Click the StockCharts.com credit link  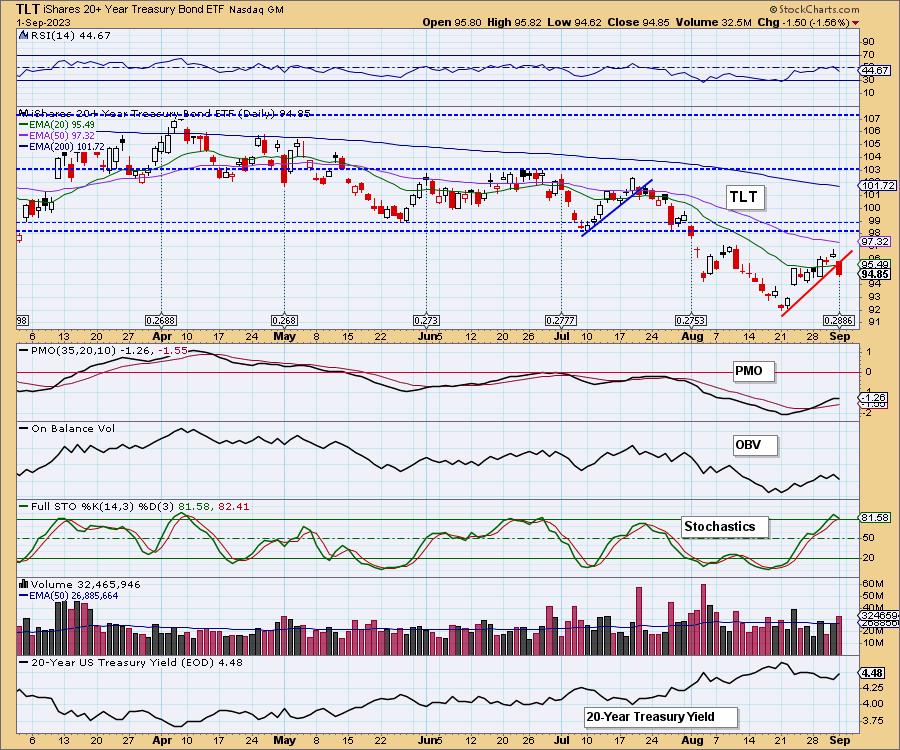tap(814, 9)
